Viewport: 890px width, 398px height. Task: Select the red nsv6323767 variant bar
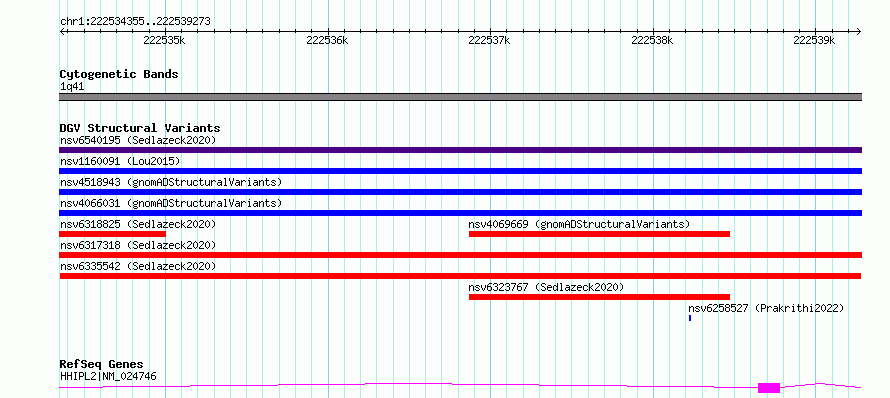(599, 297)
